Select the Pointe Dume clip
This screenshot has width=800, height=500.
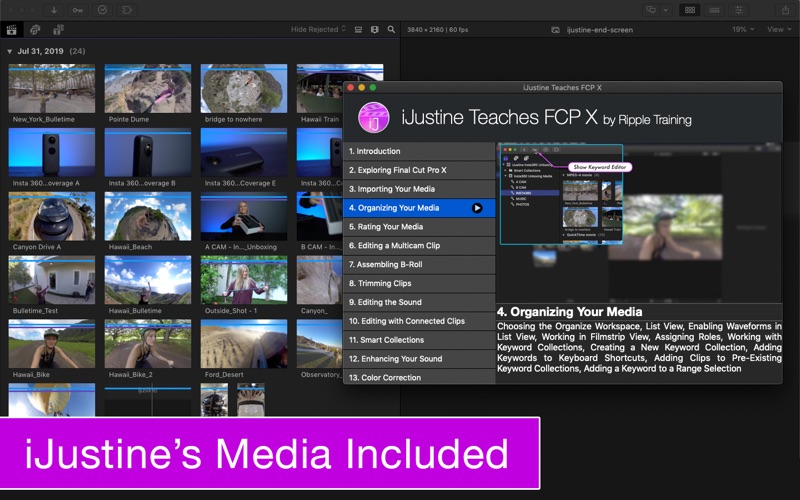click(147, 88)
